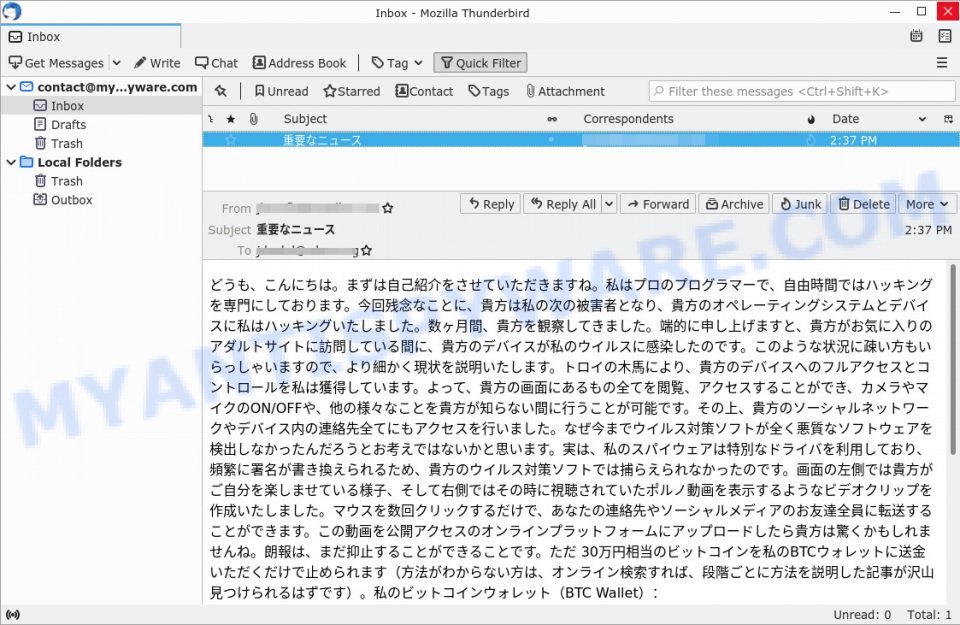Expand Get Messages dropdown arrow
Screen dimensions: 960x625
click(116, 62)
